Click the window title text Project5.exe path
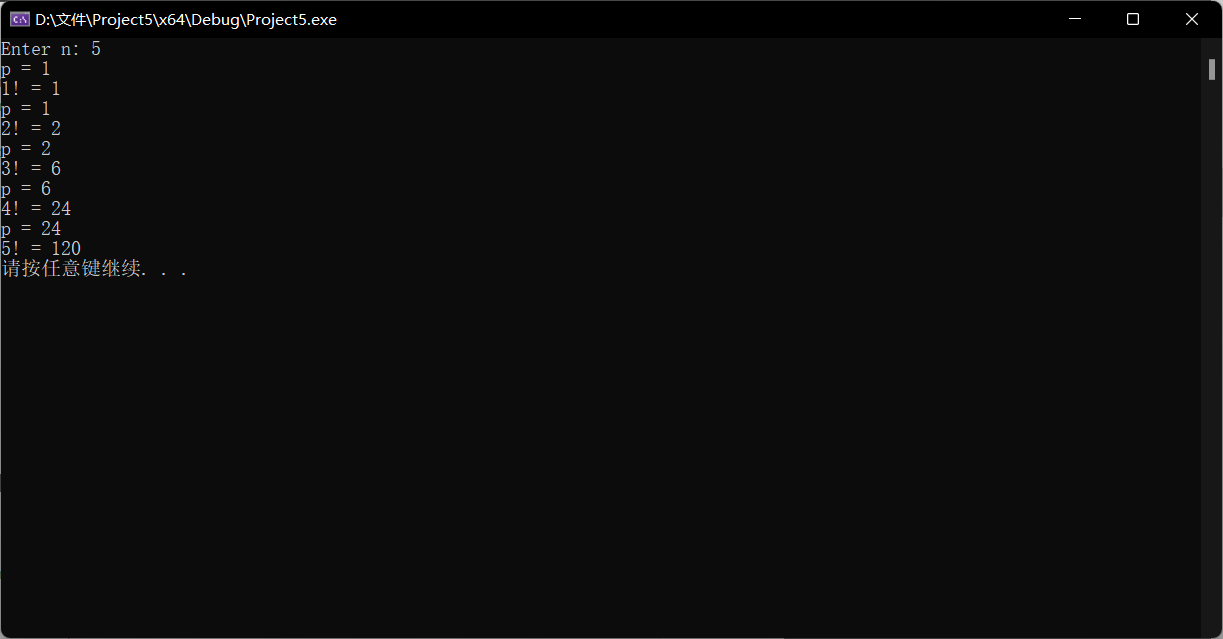Screen dimensions: 1223x639 click(x=186, y=20)
